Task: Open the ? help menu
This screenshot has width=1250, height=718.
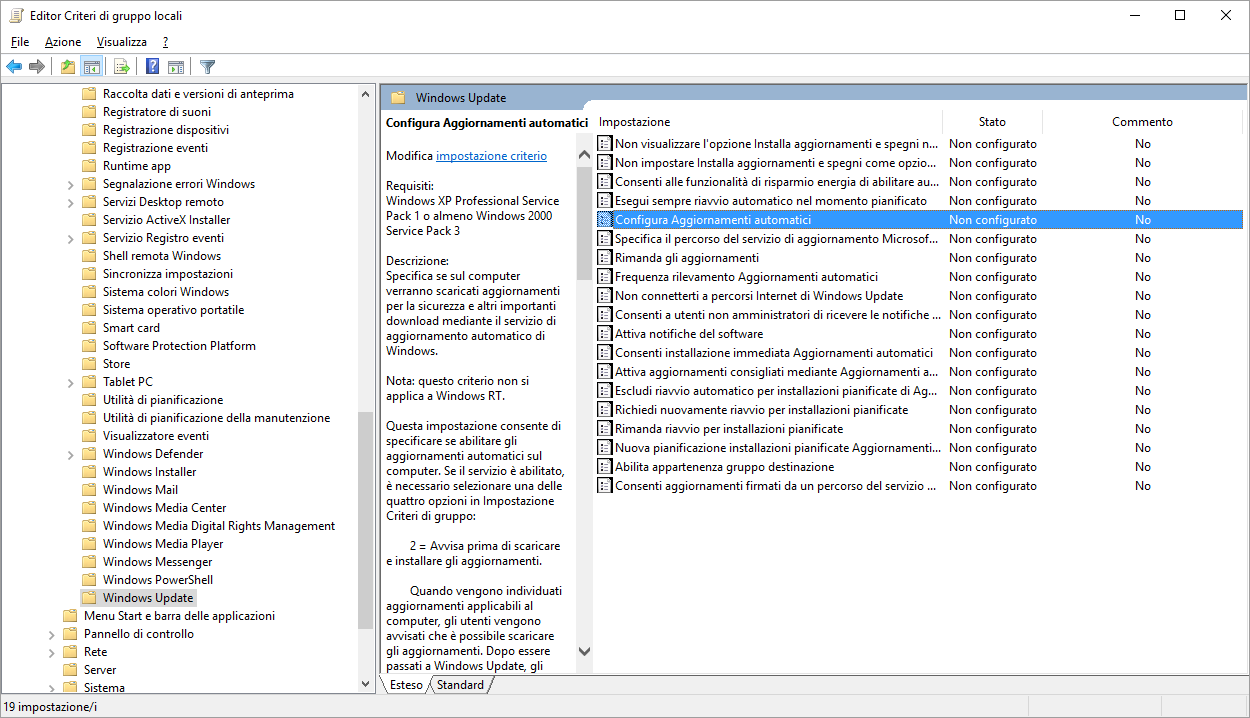Action: tap(165, 42)
